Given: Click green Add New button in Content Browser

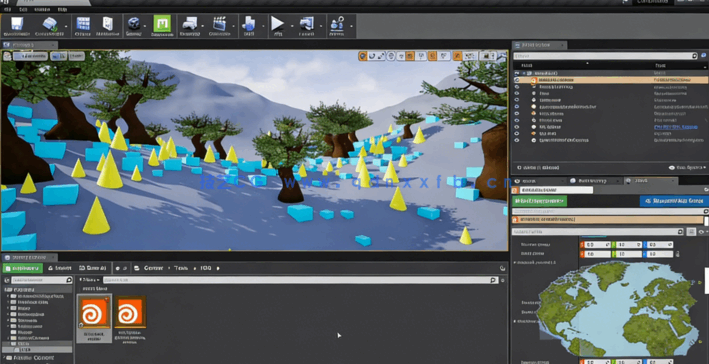Looking at the screenshot, I should (x=23, y=268).
